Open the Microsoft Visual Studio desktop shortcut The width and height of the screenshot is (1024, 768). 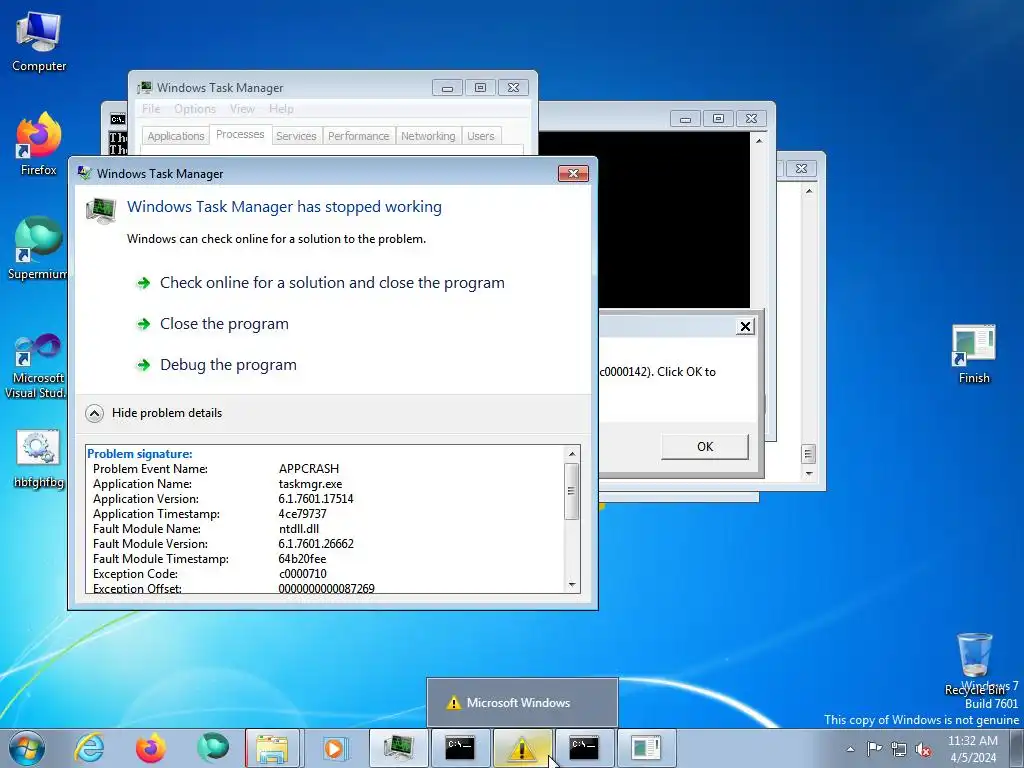(x=36, y=366)
